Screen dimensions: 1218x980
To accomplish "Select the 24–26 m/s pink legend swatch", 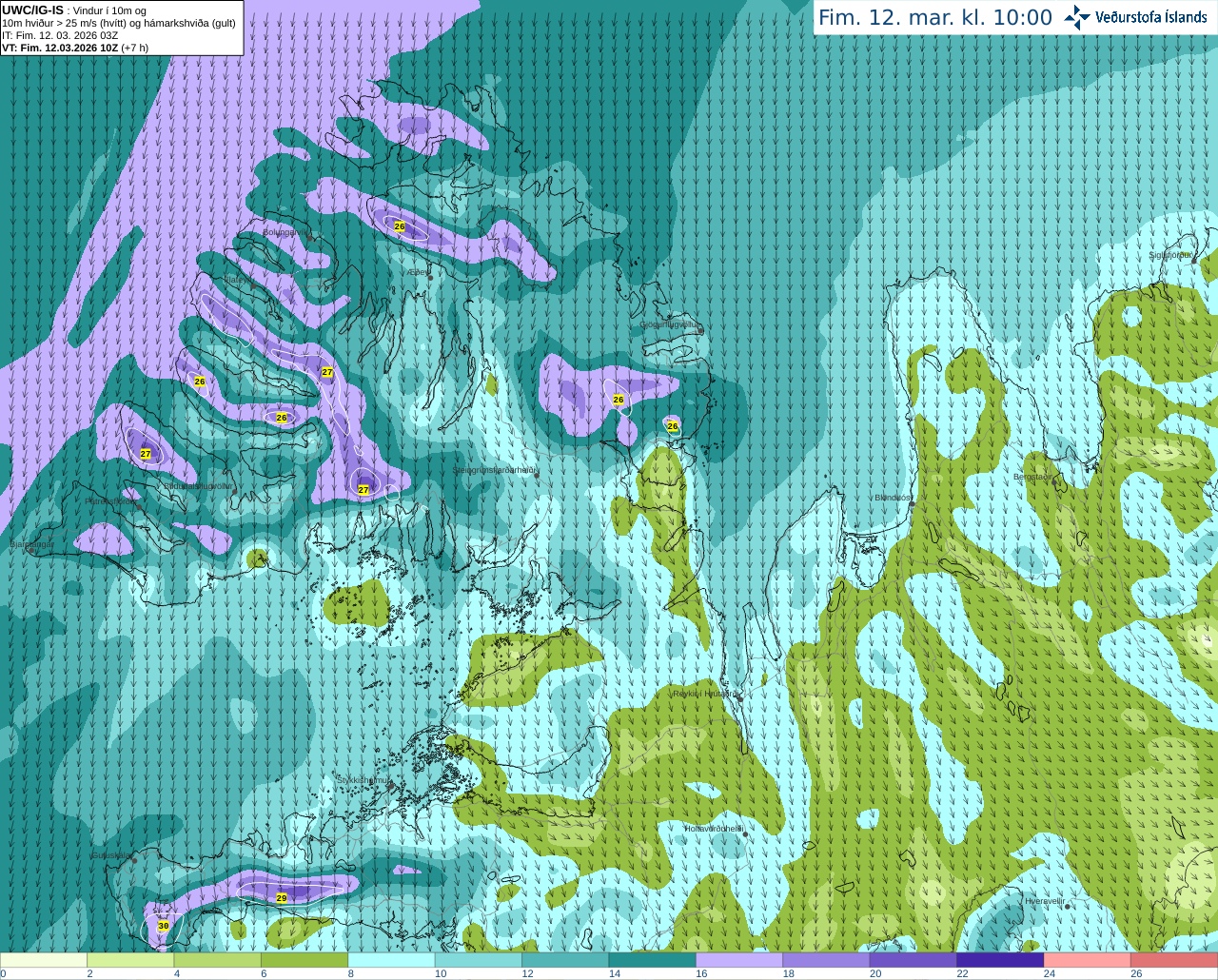I will pyautogui.click(x=1088, y=960).
